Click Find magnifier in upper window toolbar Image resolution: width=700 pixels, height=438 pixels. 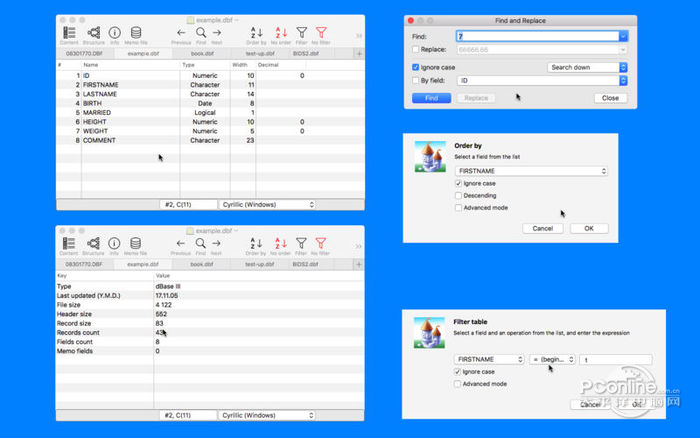(201, 35)
